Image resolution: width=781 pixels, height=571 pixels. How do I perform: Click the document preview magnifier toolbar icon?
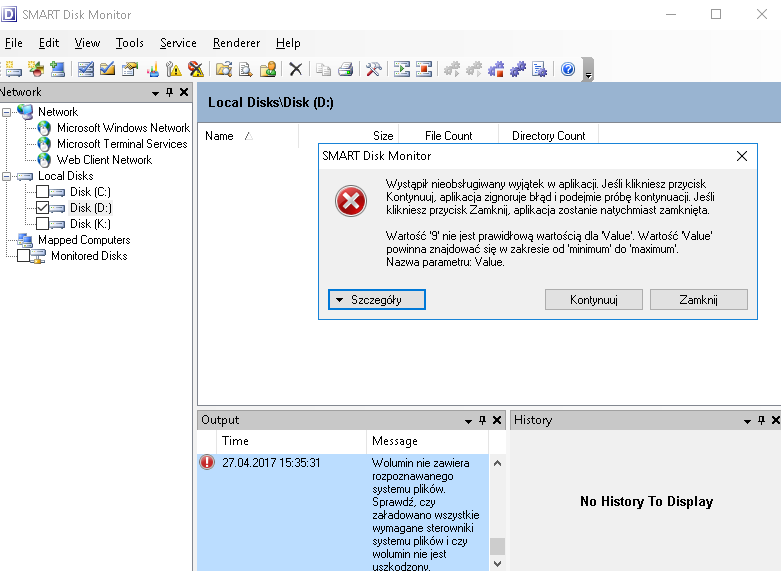[x=246, y=69]
